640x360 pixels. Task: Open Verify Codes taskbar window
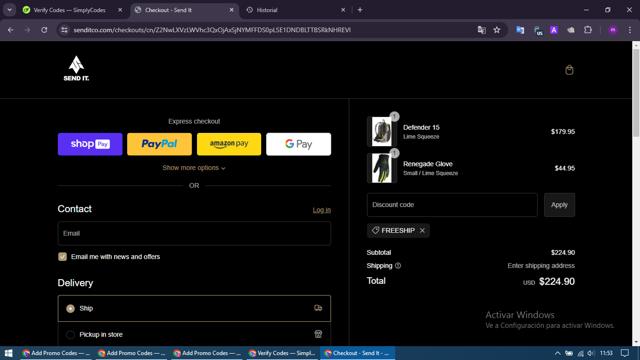282,353
